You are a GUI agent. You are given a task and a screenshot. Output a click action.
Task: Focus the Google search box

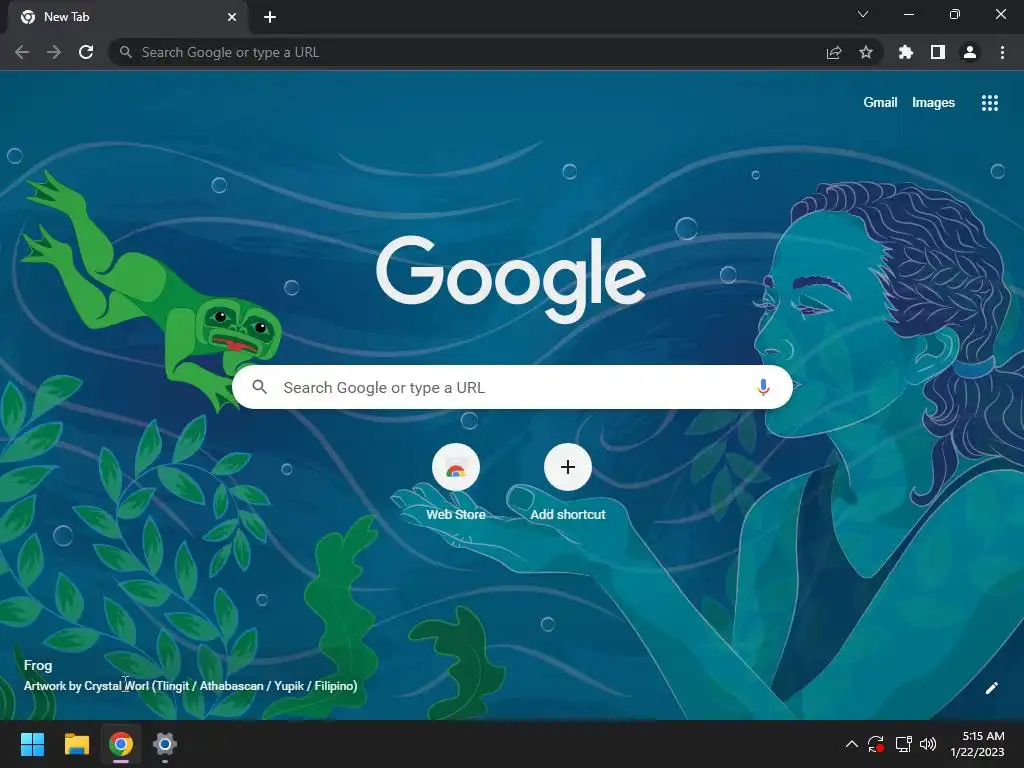(x=512, y=387)
